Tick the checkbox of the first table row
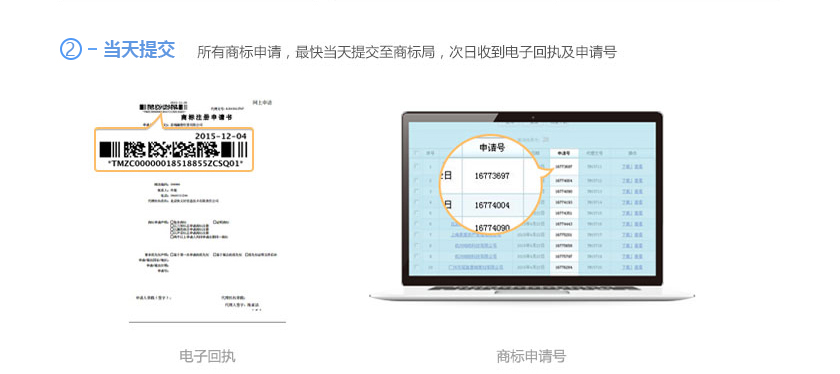This screenshot has width=840, height=374. tap(417, 167)
